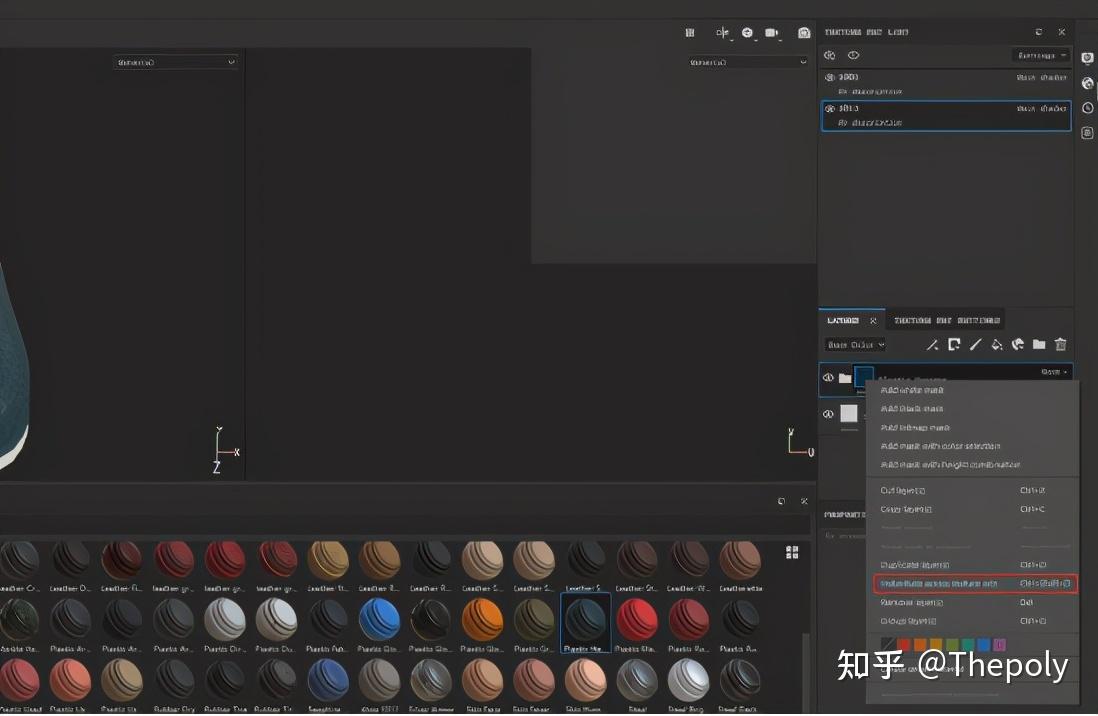Click the camera icon in viewport toolbar

tap(772, 32)
